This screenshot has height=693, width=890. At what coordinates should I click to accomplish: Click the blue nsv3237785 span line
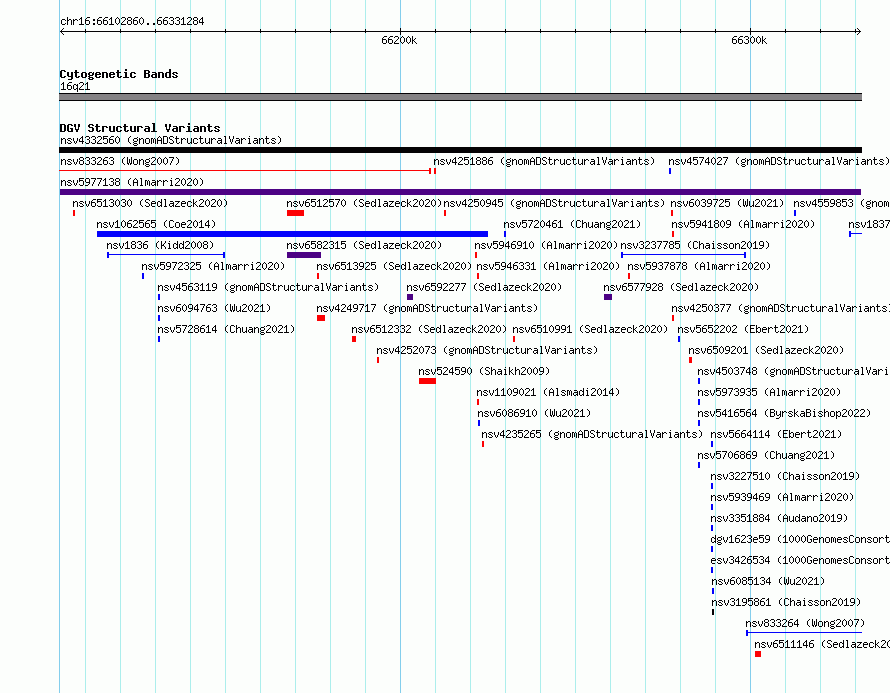click(x=683, y=255)
